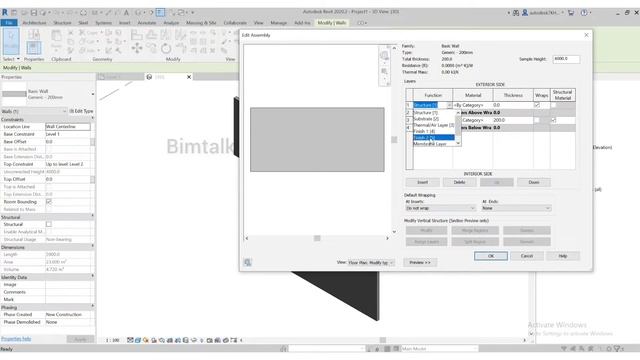
Task: Click the Modify tool icon
Action: point(11,42)
